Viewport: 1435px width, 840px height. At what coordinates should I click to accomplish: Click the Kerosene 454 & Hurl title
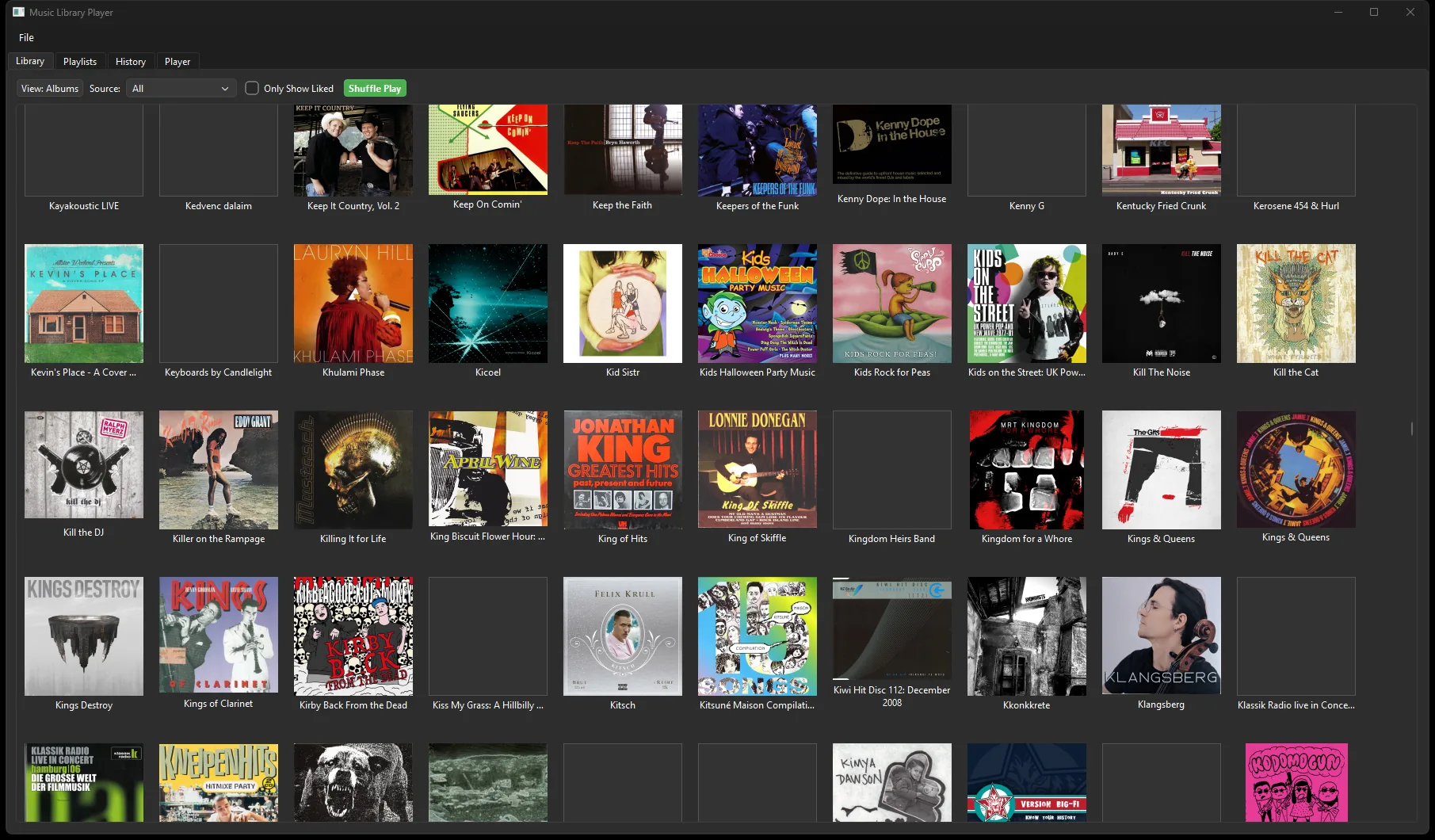[1296, 206]
